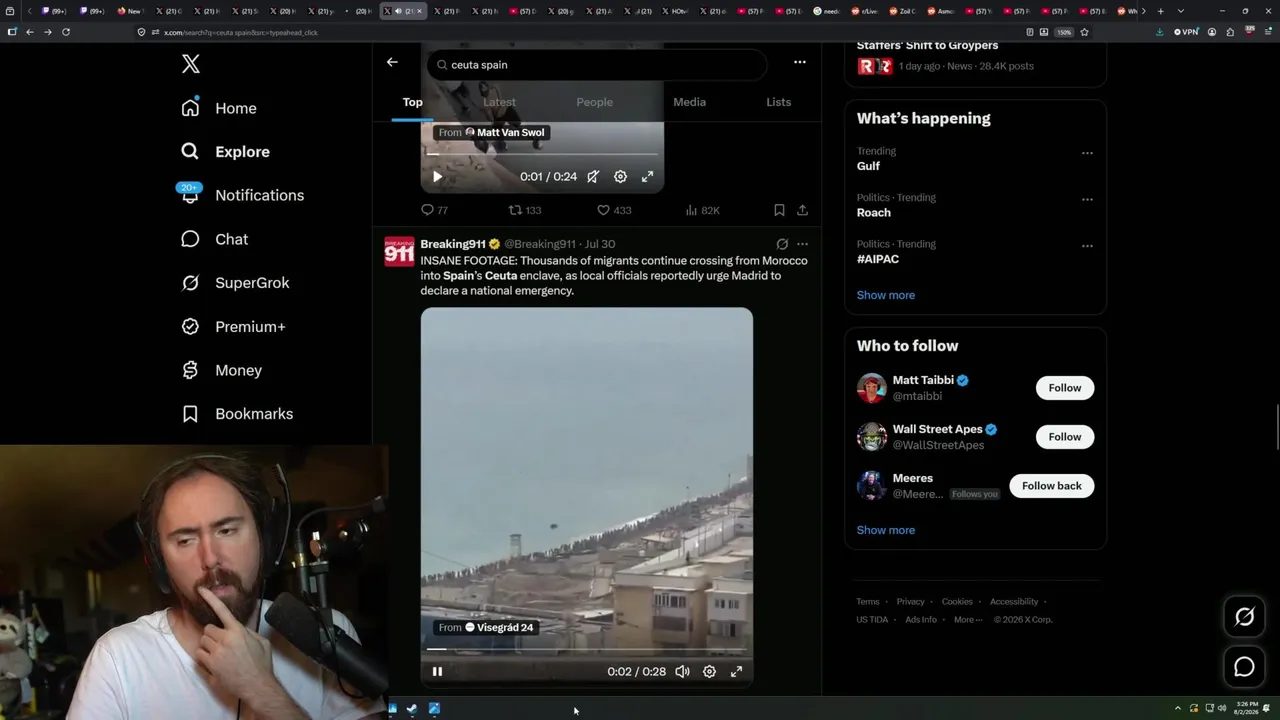
Task: Reload the page in the browser
Action: pos(66,32)
